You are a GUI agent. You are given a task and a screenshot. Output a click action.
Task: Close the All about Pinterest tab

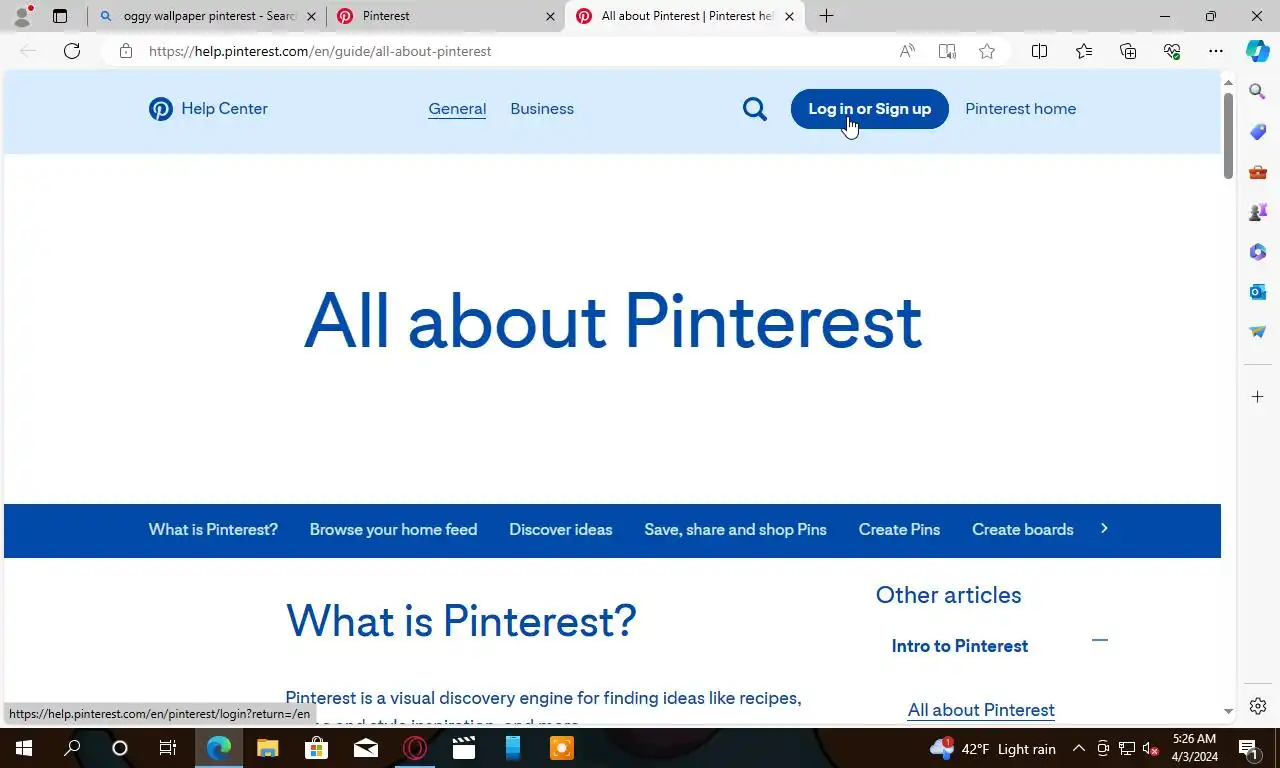coord(789,16)
